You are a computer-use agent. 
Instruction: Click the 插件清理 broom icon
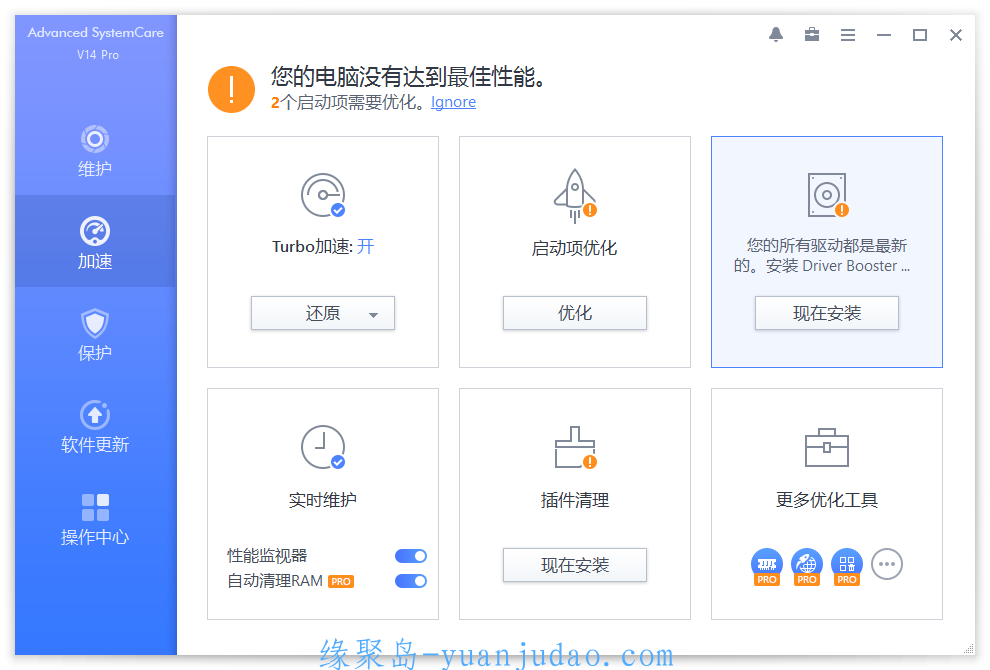pyautogui.click(x=575, y=448)
